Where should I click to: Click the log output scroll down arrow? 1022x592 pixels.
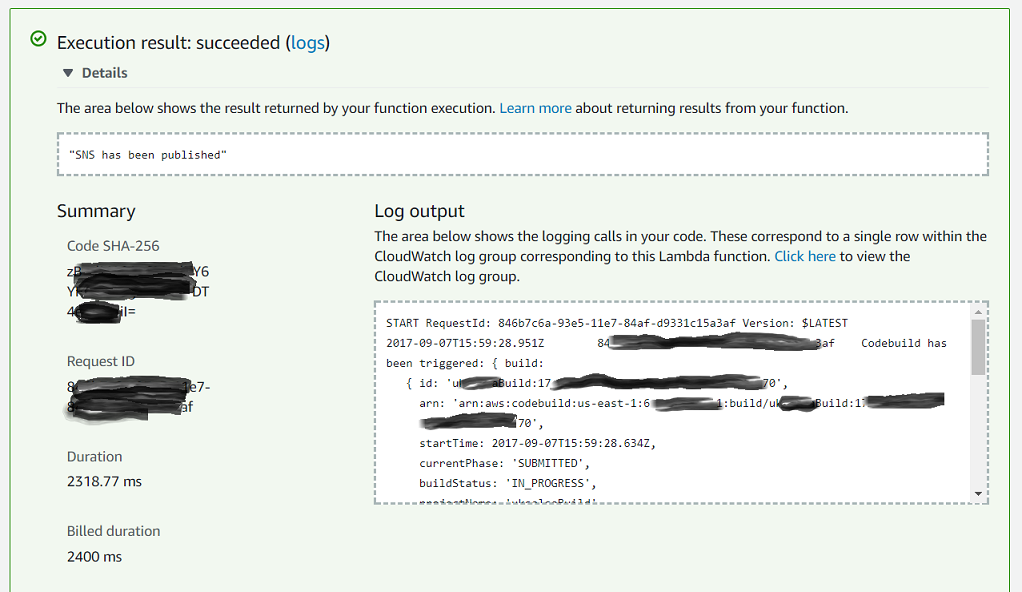pyautogui.click(x=978, y=493)
